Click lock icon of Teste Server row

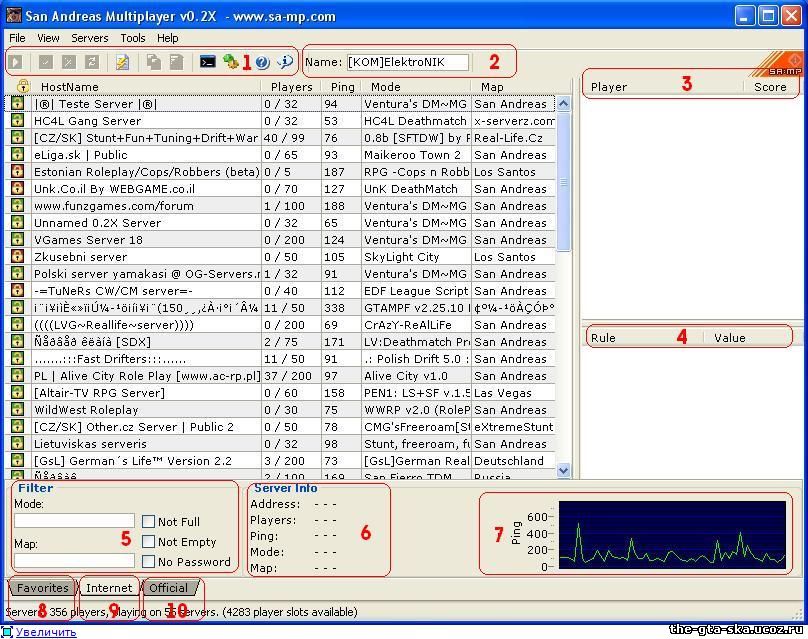(18, 104)
